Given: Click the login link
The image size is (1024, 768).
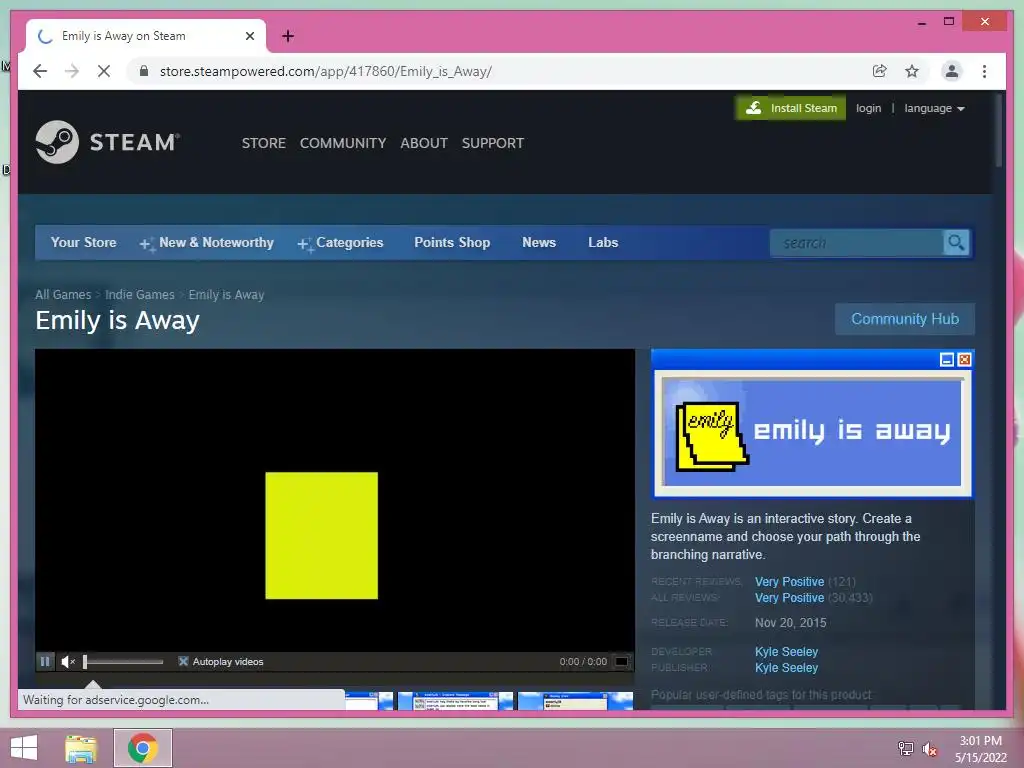Looking at the screenshot, I should (x=868, y=108).
